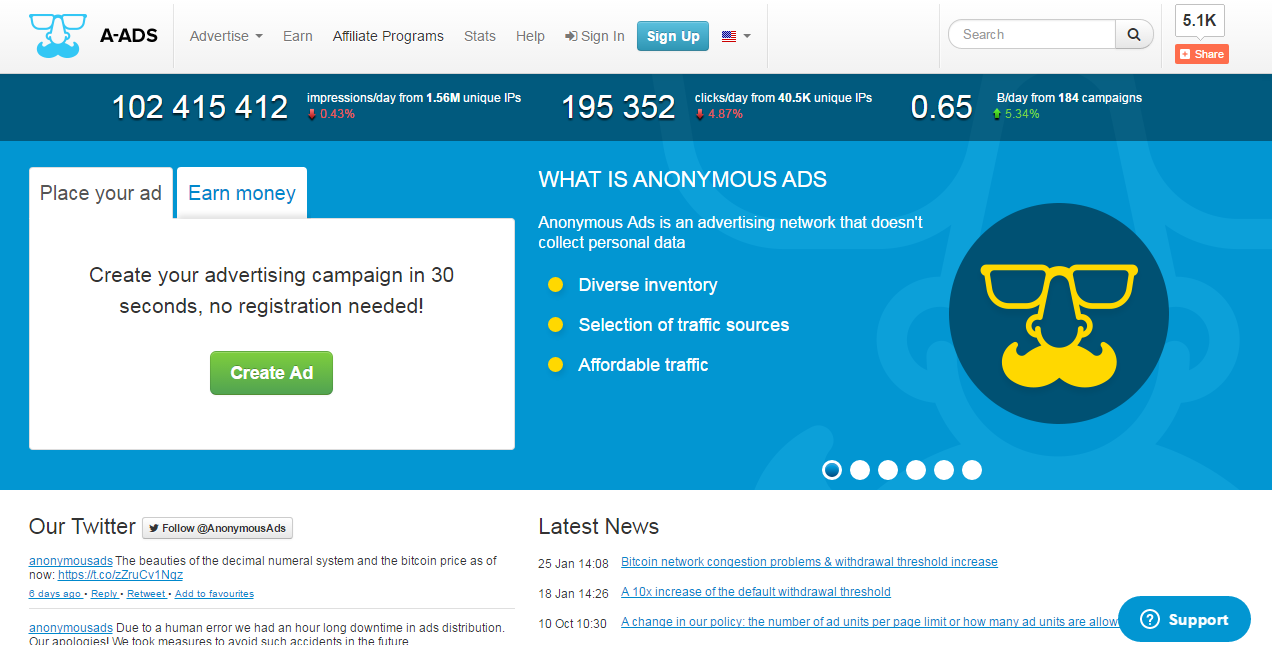1272x645 pixels.
Task: Click the Support chat button
Action: [x=1184, y=619]
